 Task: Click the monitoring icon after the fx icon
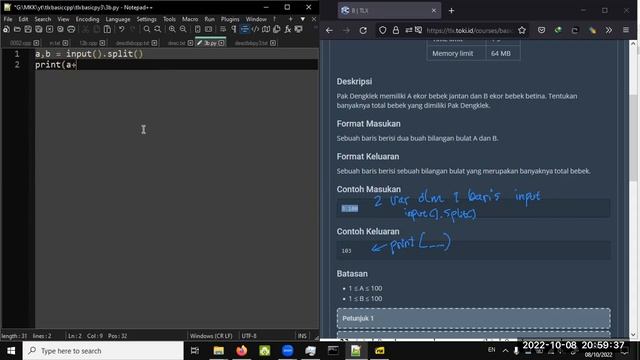[299, 29]
